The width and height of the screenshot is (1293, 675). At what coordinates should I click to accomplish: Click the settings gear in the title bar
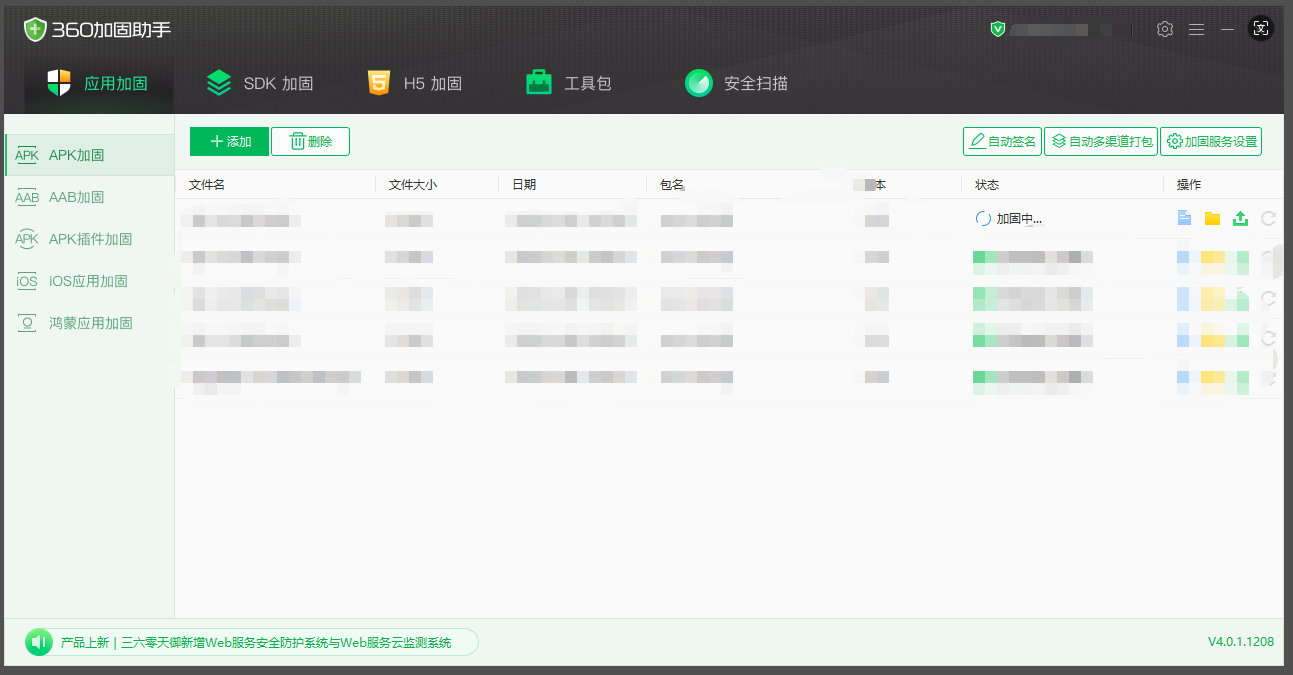coord(1164,29)
